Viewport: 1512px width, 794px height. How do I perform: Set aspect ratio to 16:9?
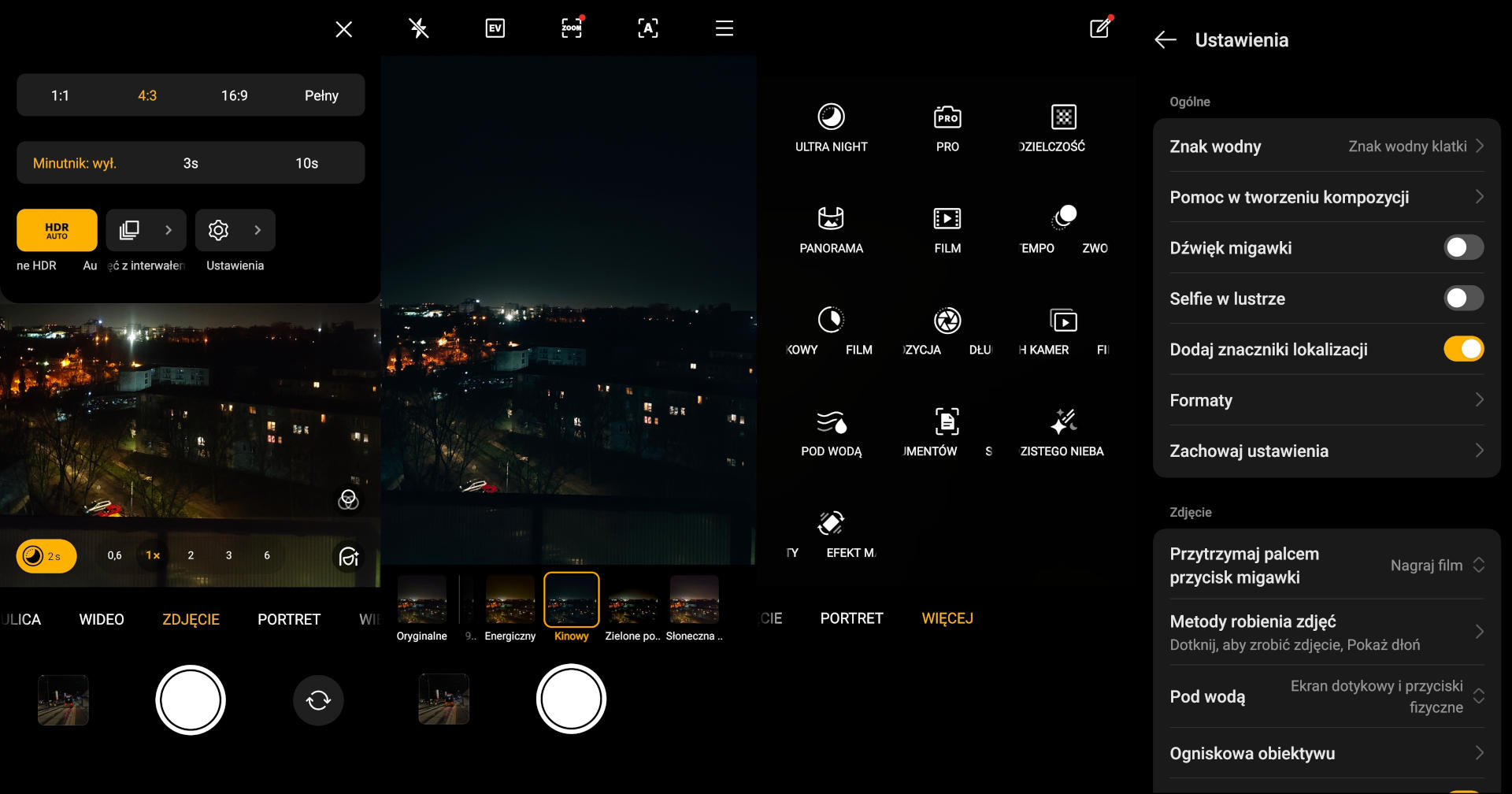(x=234, y=95)
